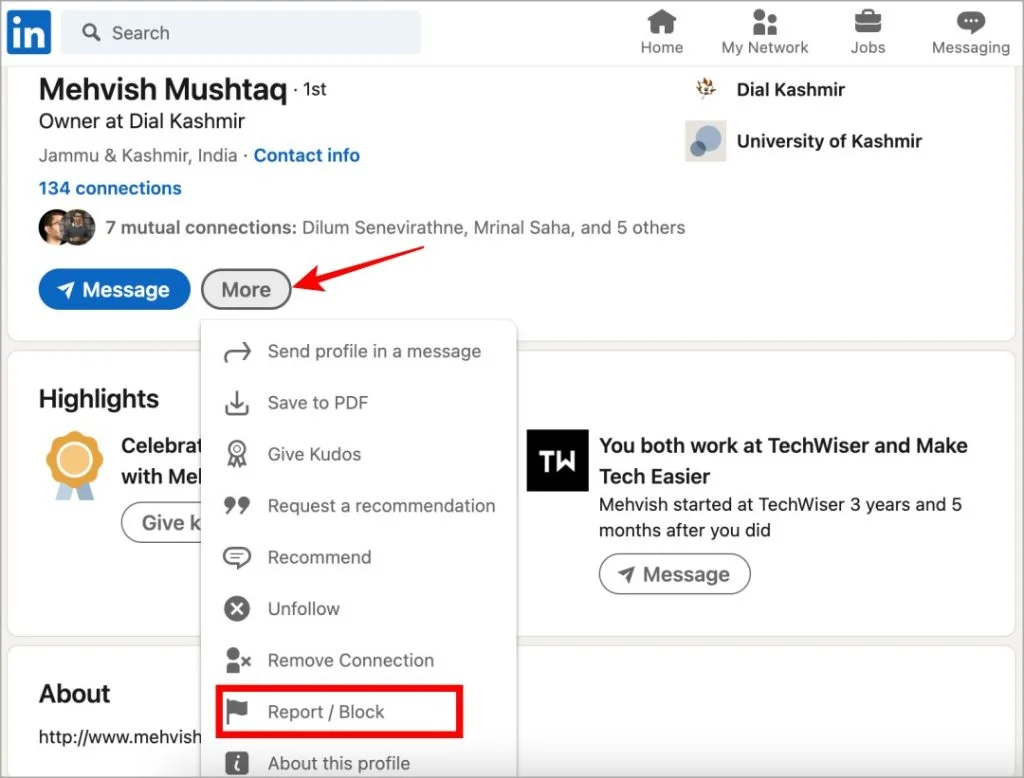
Task: Open the Jobs icon
Action: pyautogui.click(x=867, y=22)
